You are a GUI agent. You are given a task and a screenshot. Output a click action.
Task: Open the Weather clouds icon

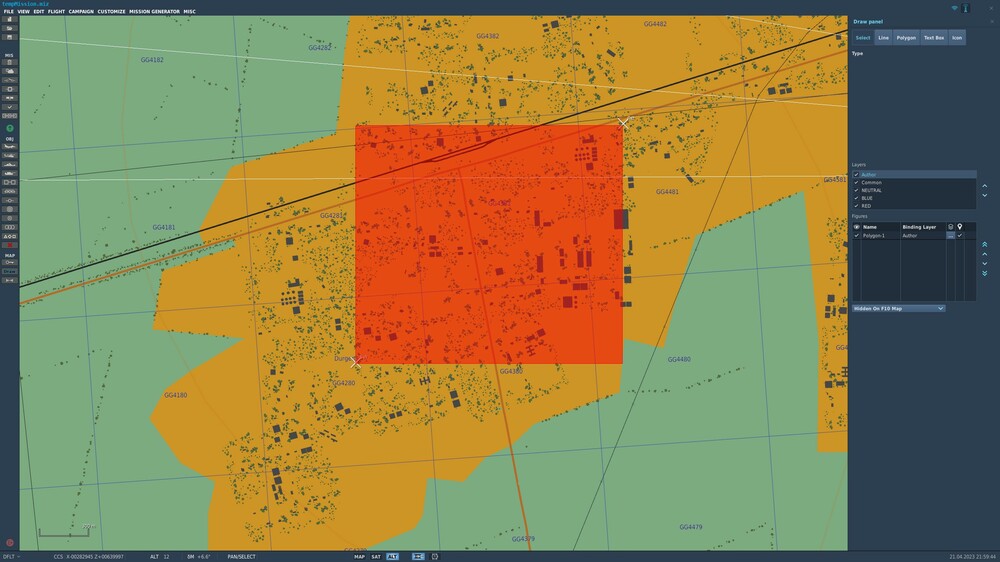10,71
